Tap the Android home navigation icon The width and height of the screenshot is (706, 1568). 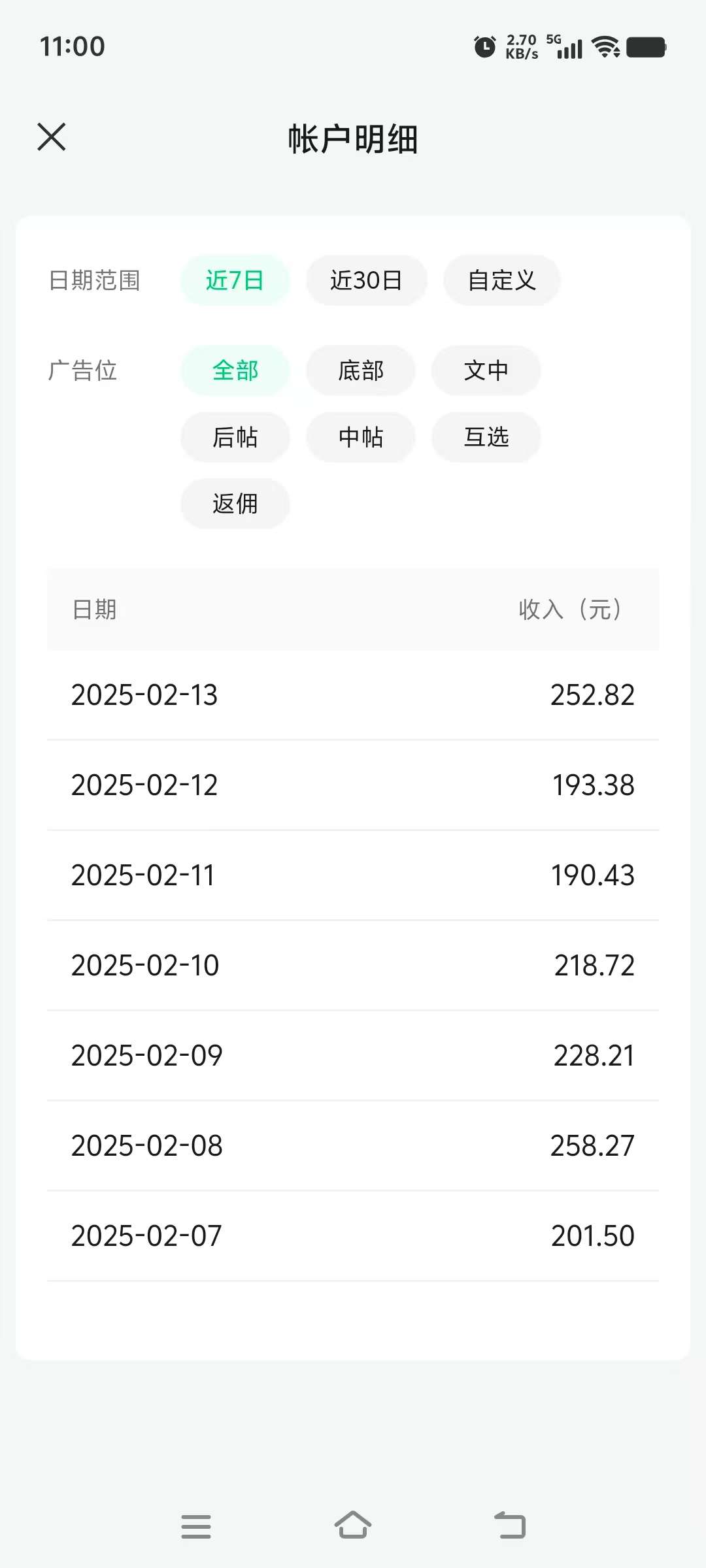[x=353, y=1526]
